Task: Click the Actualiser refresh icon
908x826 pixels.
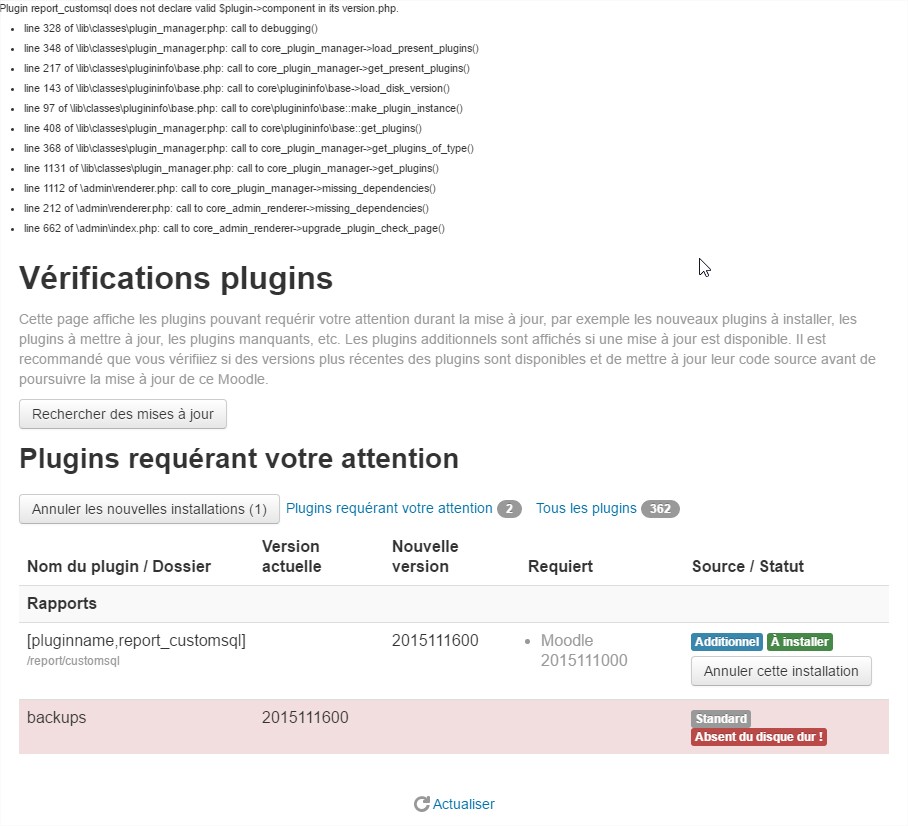Action: pyautogui.click(x=422, y=804)
